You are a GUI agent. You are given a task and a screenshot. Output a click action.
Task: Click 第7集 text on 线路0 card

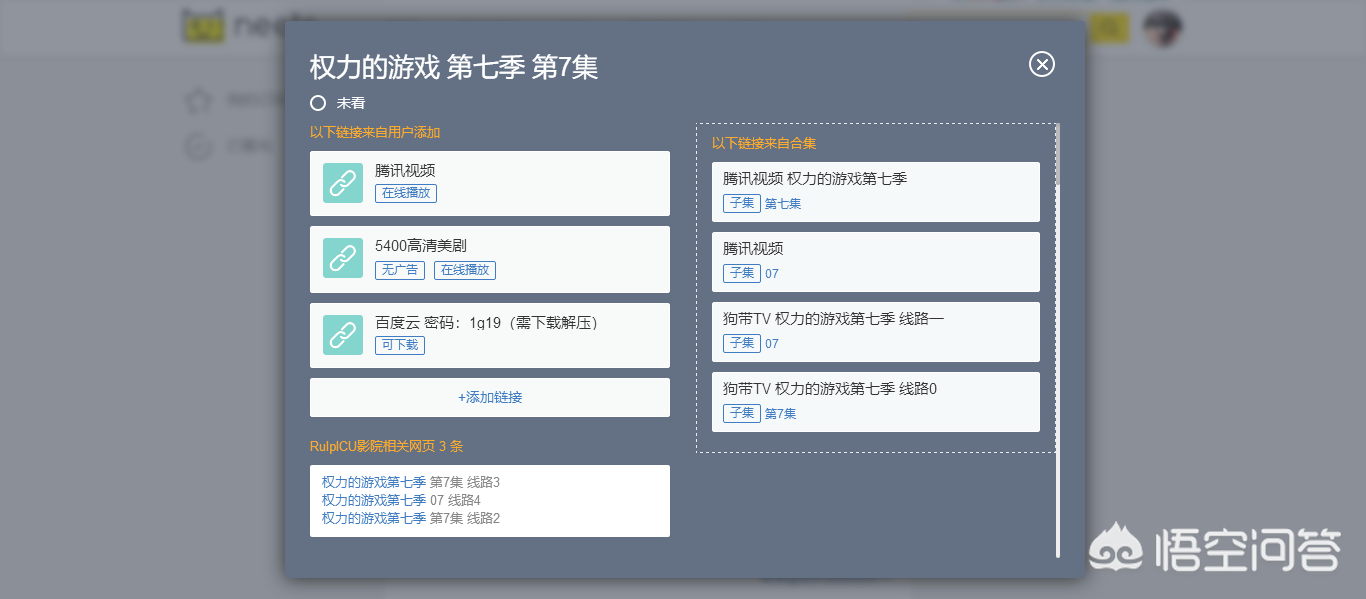(781, 414)
